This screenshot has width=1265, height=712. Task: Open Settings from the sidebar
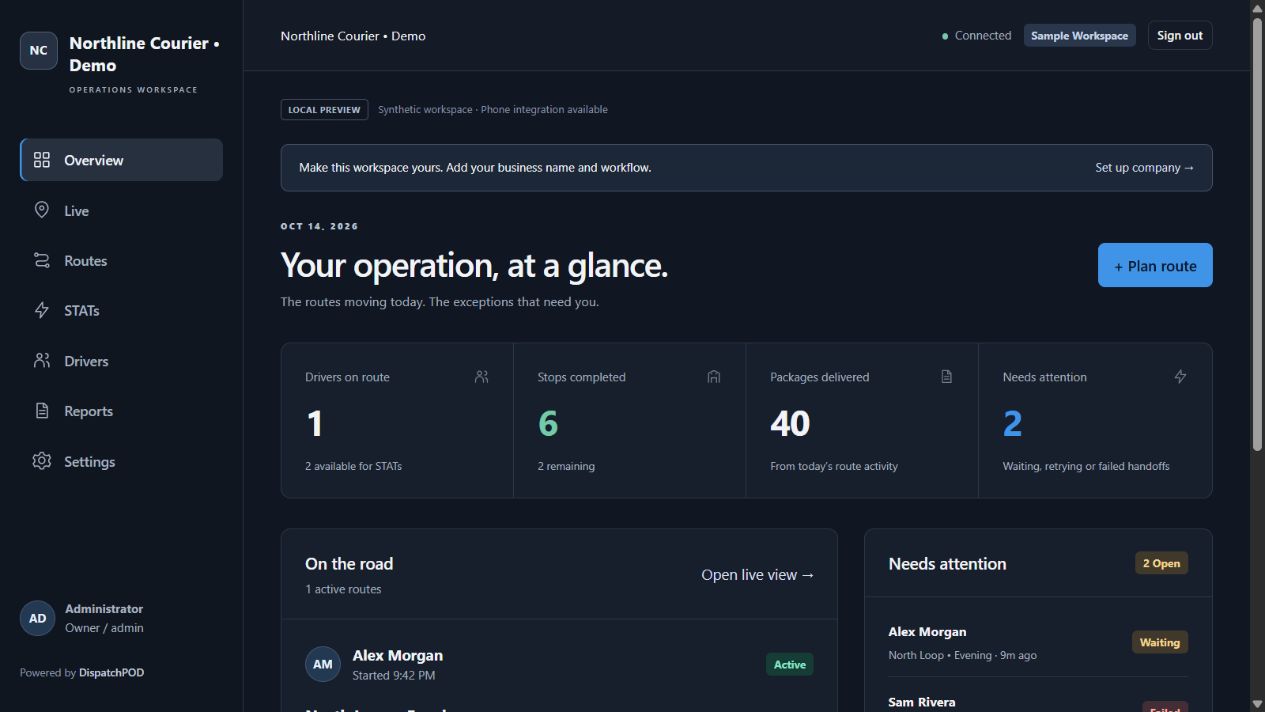click(121, 461)
